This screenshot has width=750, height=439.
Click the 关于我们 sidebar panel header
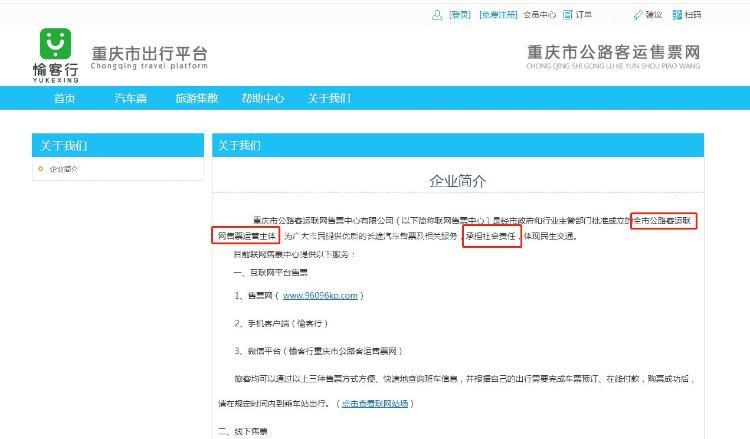(x=118, y=145)
